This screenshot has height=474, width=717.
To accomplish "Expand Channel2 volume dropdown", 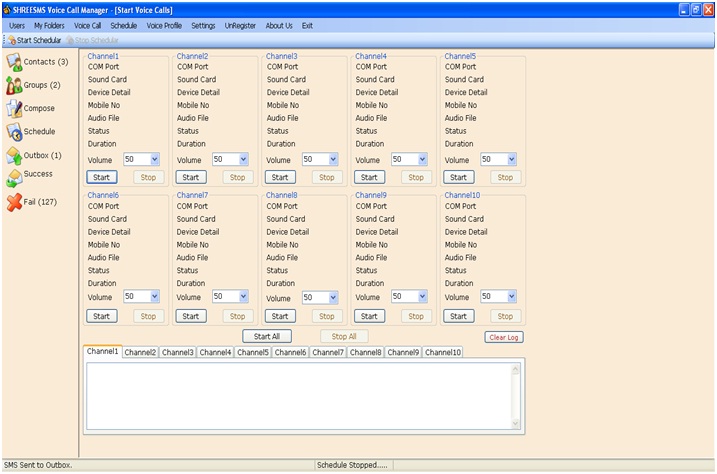I will [x=243, y=159].
